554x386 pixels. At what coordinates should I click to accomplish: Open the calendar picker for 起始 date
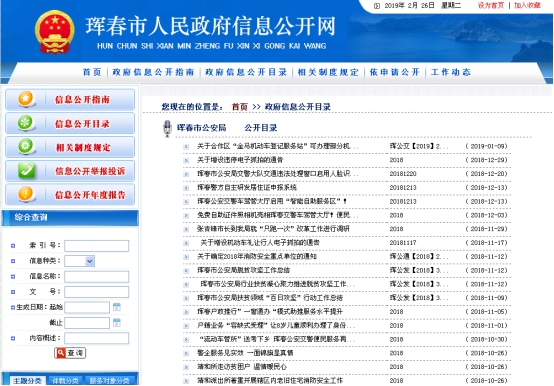pyautogui.click(x=117, y=307)
